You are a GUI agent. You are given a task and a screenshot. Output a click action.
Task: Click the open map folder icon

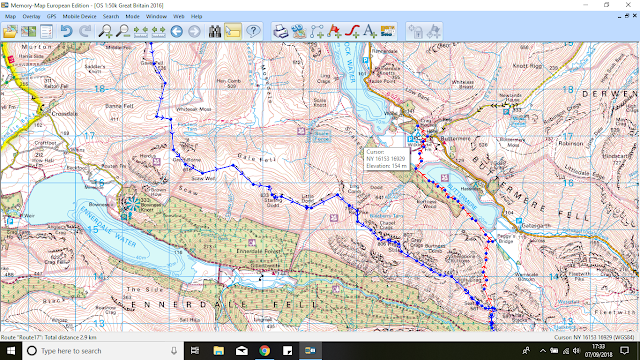tap(10, 31)
